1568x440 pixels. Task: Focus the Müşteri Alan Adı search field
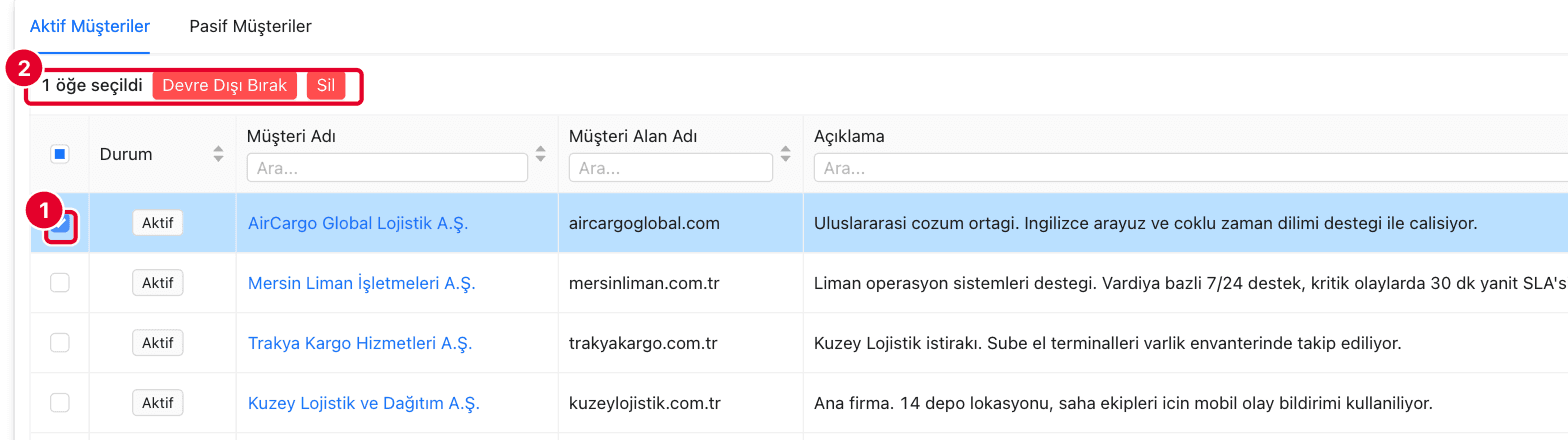tap(671, 168)
